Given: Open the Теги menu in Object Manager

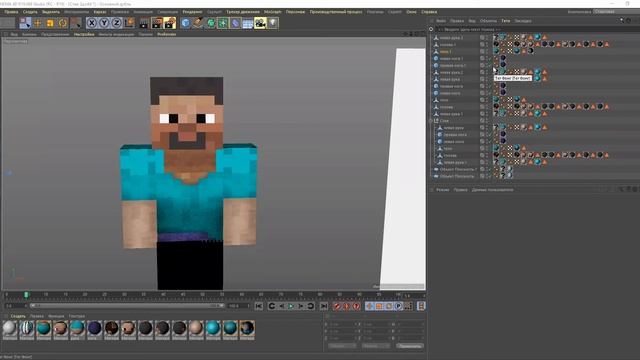Looking at the screenshot, I should point(505,20).
